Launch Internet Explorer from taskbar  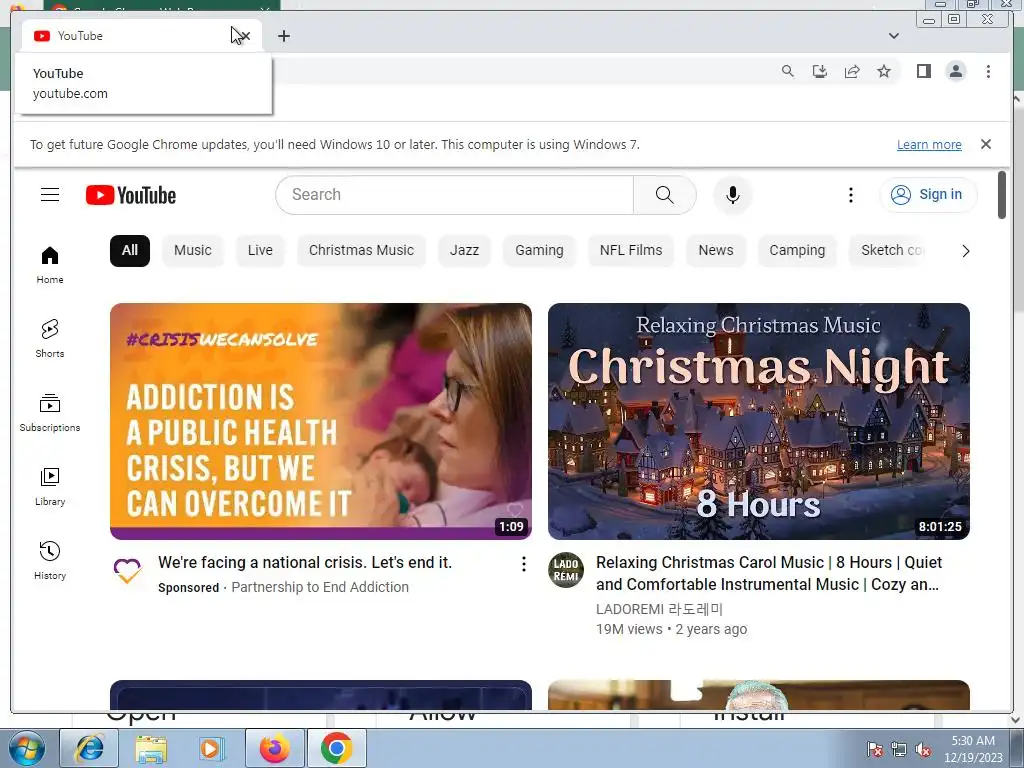point(89,748)
